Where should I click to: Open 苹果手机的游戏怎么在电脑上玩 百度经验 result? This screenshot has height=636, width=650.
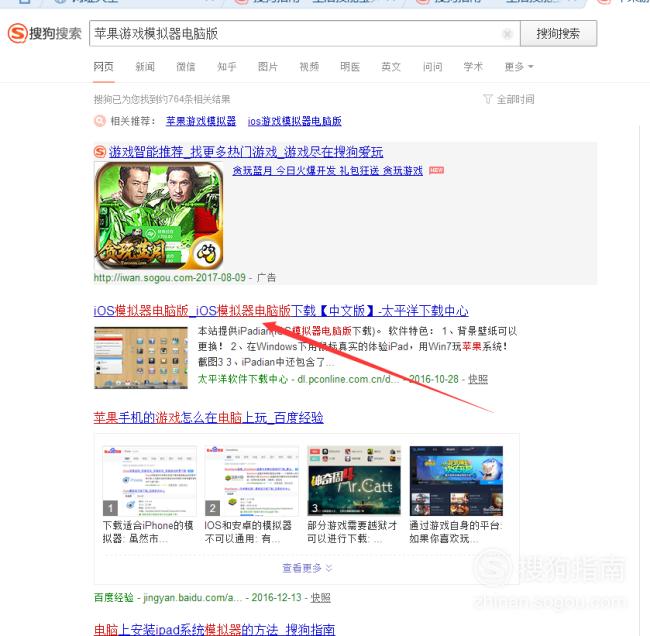tap(209, 417)
